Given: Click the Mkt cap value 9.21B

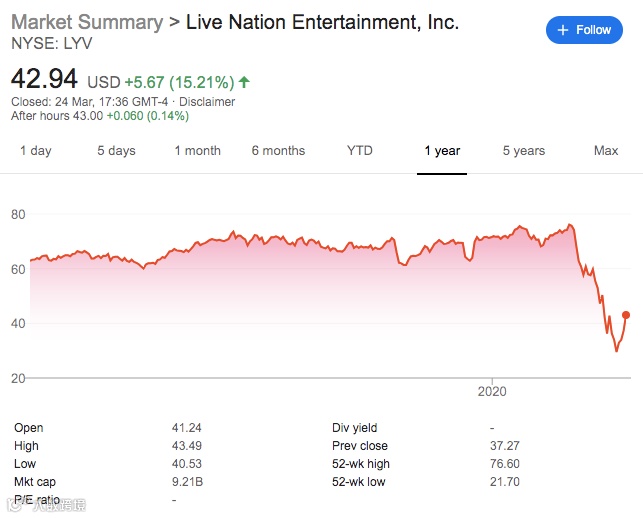Looking at the screenshot, I should tap(188, 482).
